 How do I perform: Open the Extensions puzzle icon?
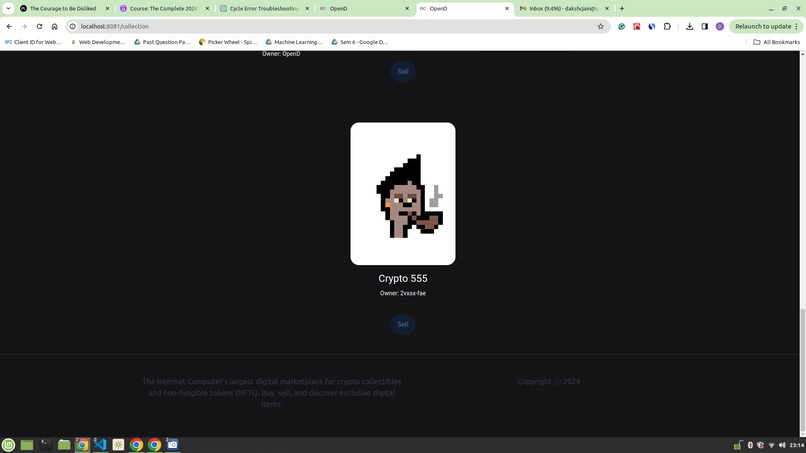click(667, 26)
